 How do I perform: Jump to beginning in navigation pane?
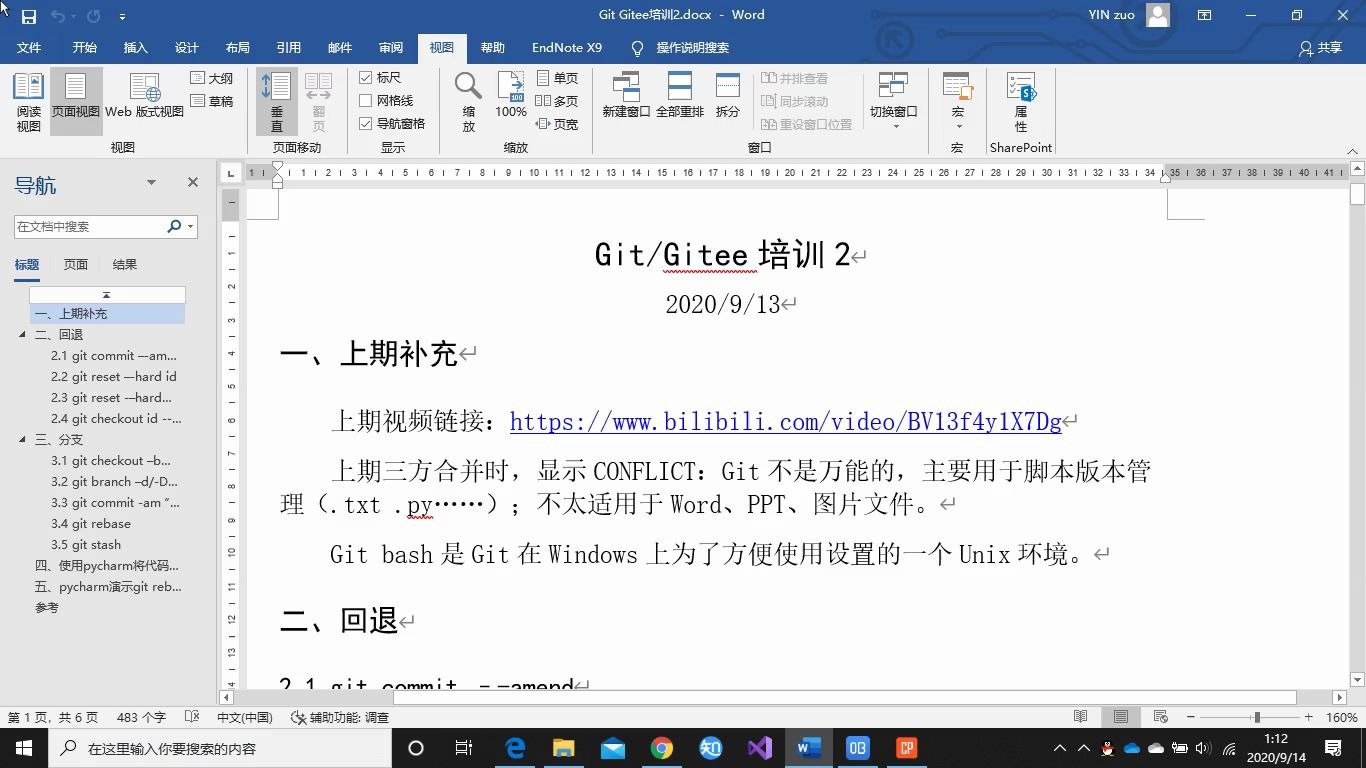pos(107,295)
